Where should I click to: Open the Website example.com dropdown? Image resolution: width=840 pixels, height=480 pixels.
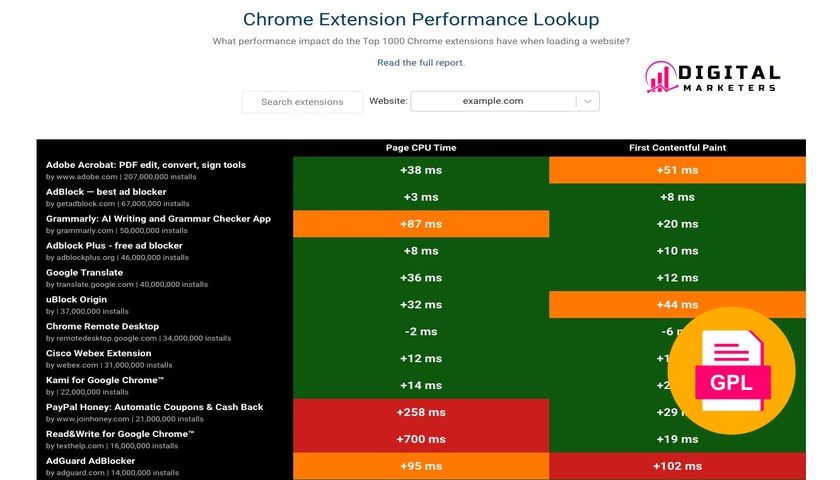505,101
